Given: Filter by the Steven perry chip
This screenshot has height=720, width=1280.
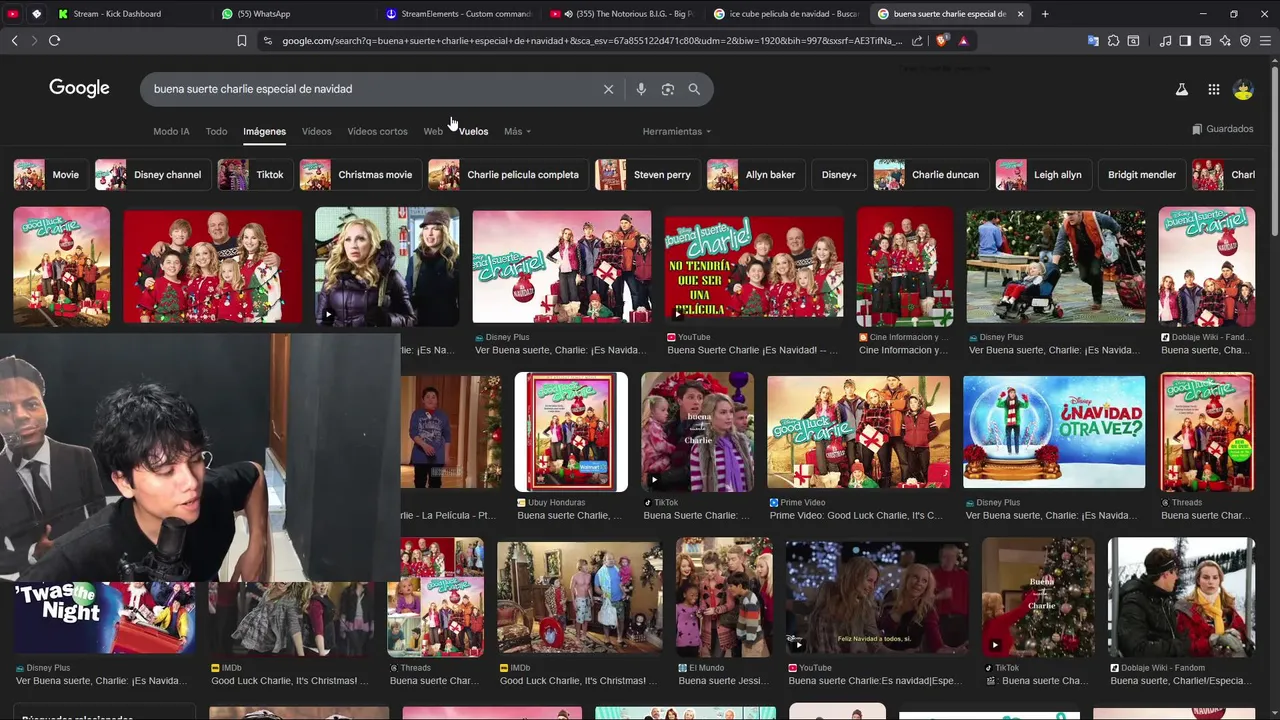Looking at the screenshot, I should [x=647, y=174].
